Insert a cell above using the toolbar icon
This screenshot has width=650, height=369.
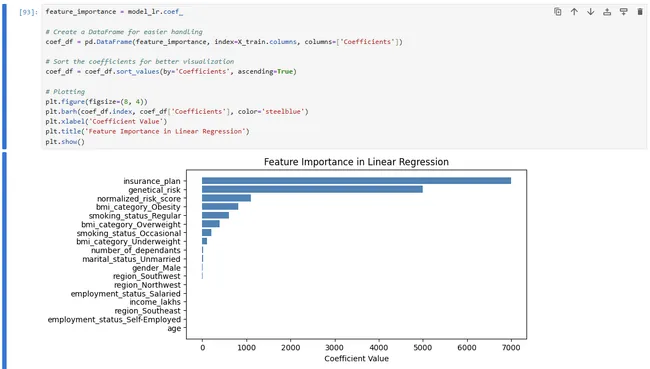click(607, 12)
